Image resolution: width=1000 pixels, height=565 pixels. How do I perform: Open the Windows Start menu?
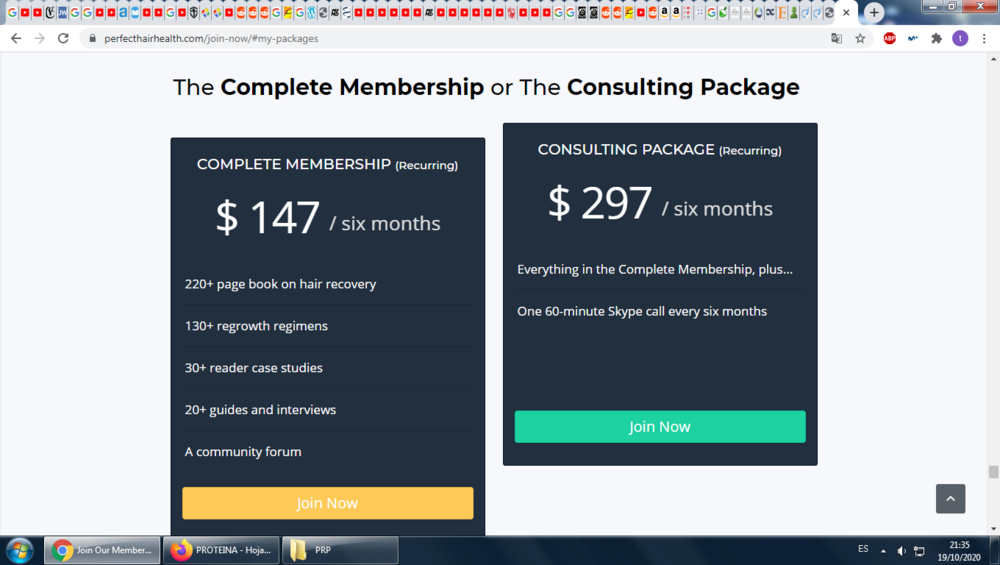click(19, 550)
